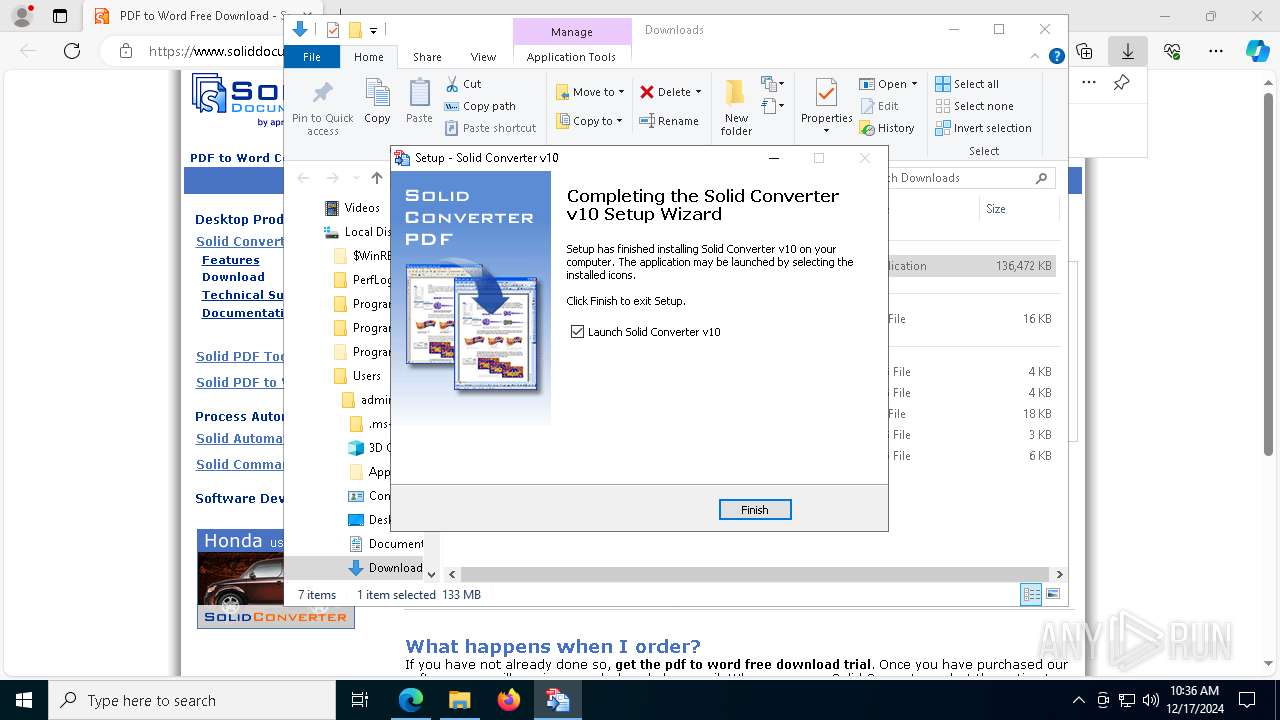Click the Size column header
The image size is (1280, 720).
pyautogui.click(x=1018, y=209)
